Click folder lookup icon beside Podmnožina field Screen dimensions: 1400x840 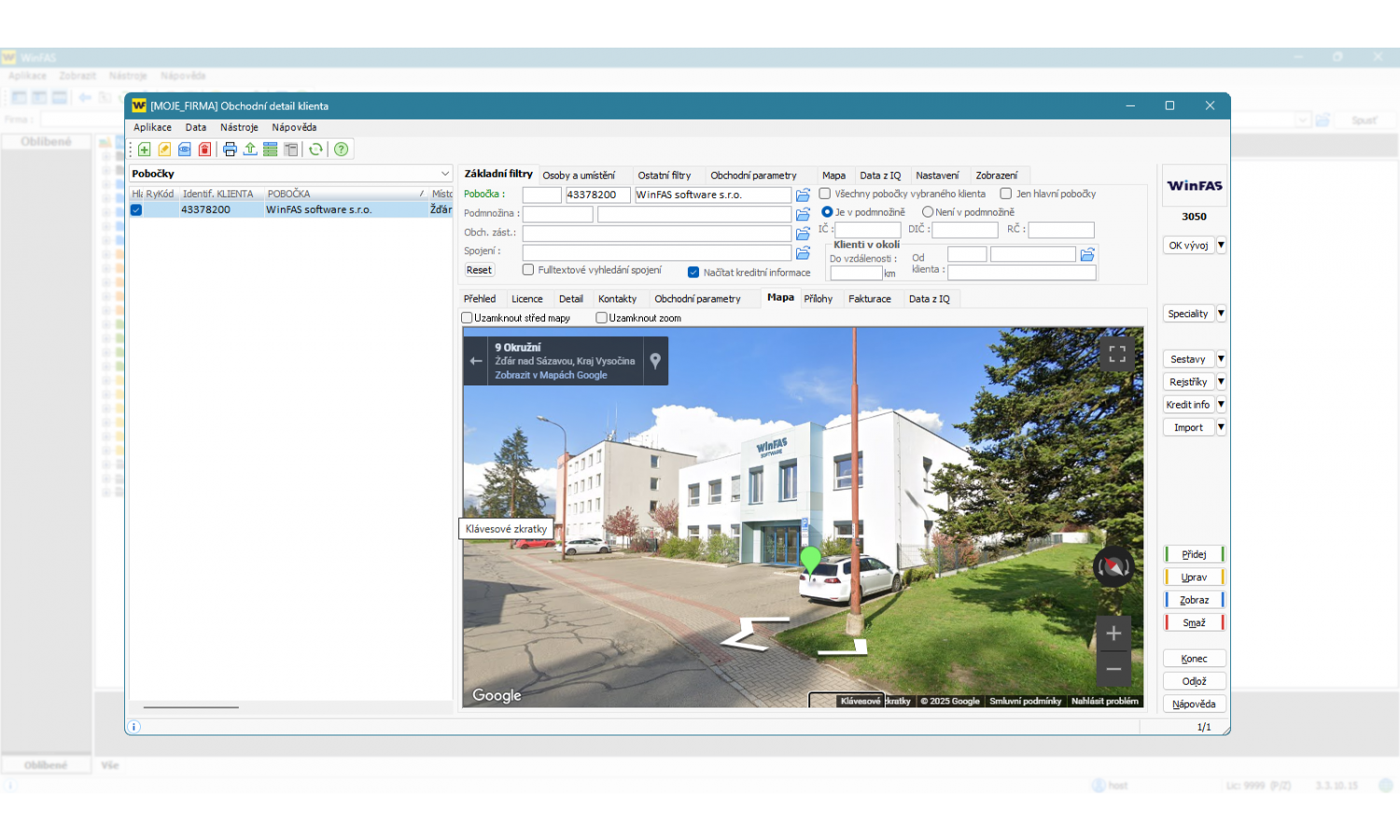tap(803, 215)
